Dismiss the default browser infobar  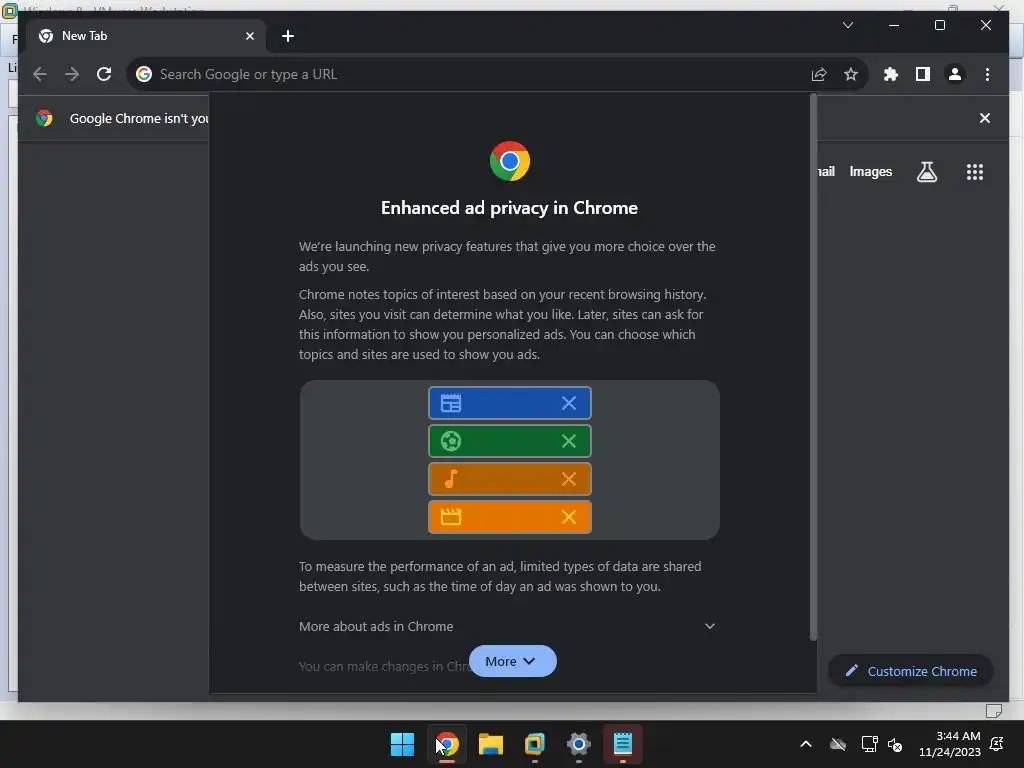tap(985, 118)
